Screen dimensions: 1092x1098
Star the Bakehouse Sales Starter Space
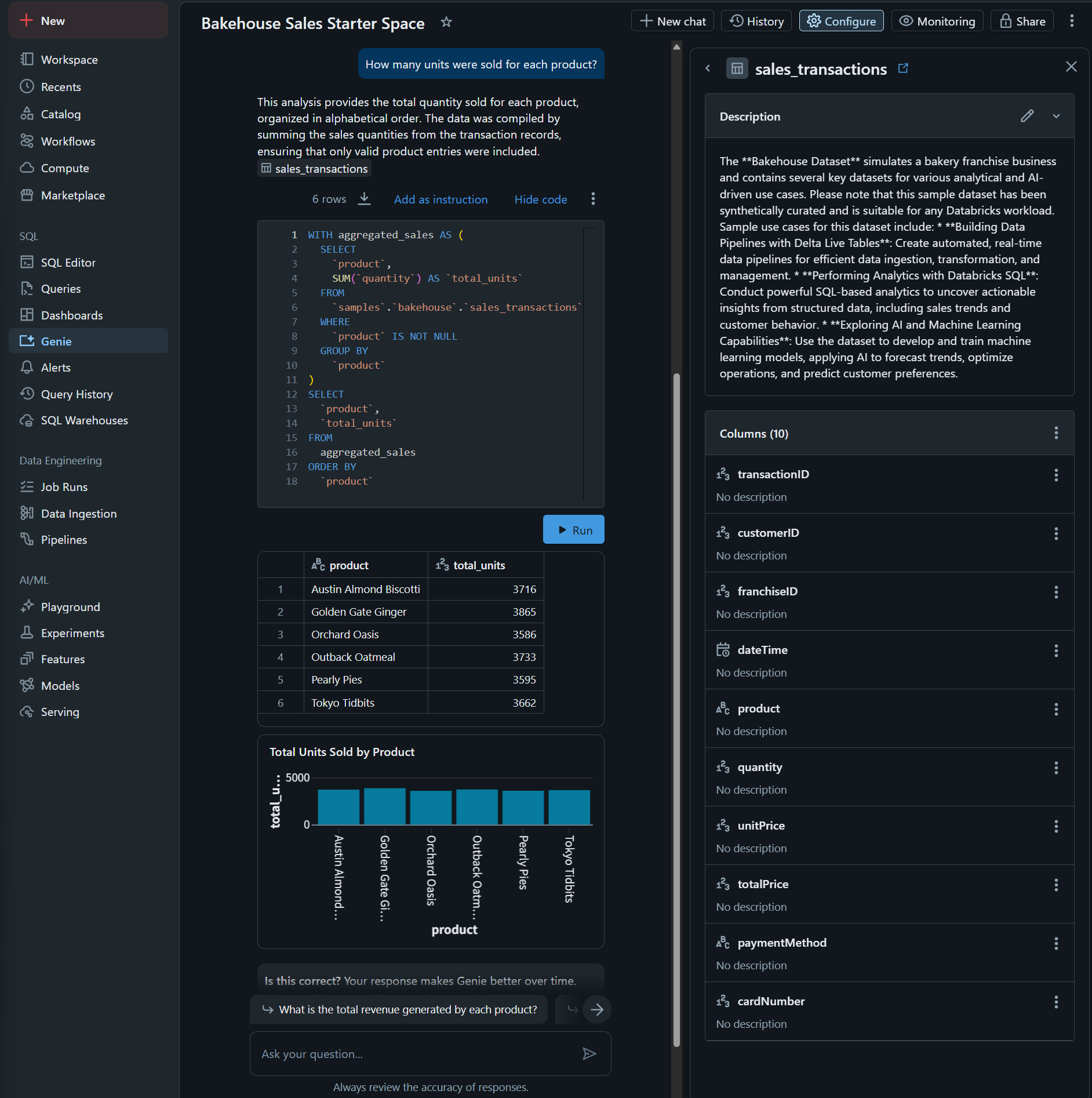tap(446, 22)
